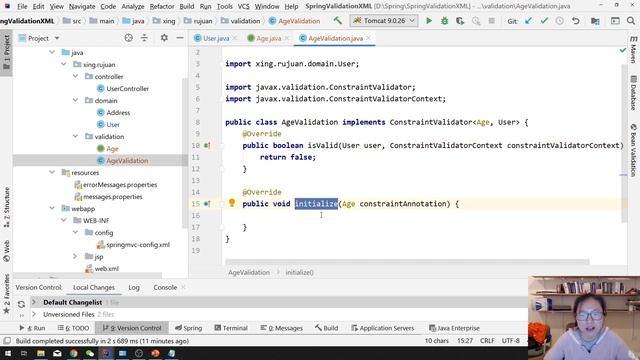Viewport: 640px width, 360px height.
Task: Open the Refactor menu
Action: pyautogui.click(x=162, y=7)
